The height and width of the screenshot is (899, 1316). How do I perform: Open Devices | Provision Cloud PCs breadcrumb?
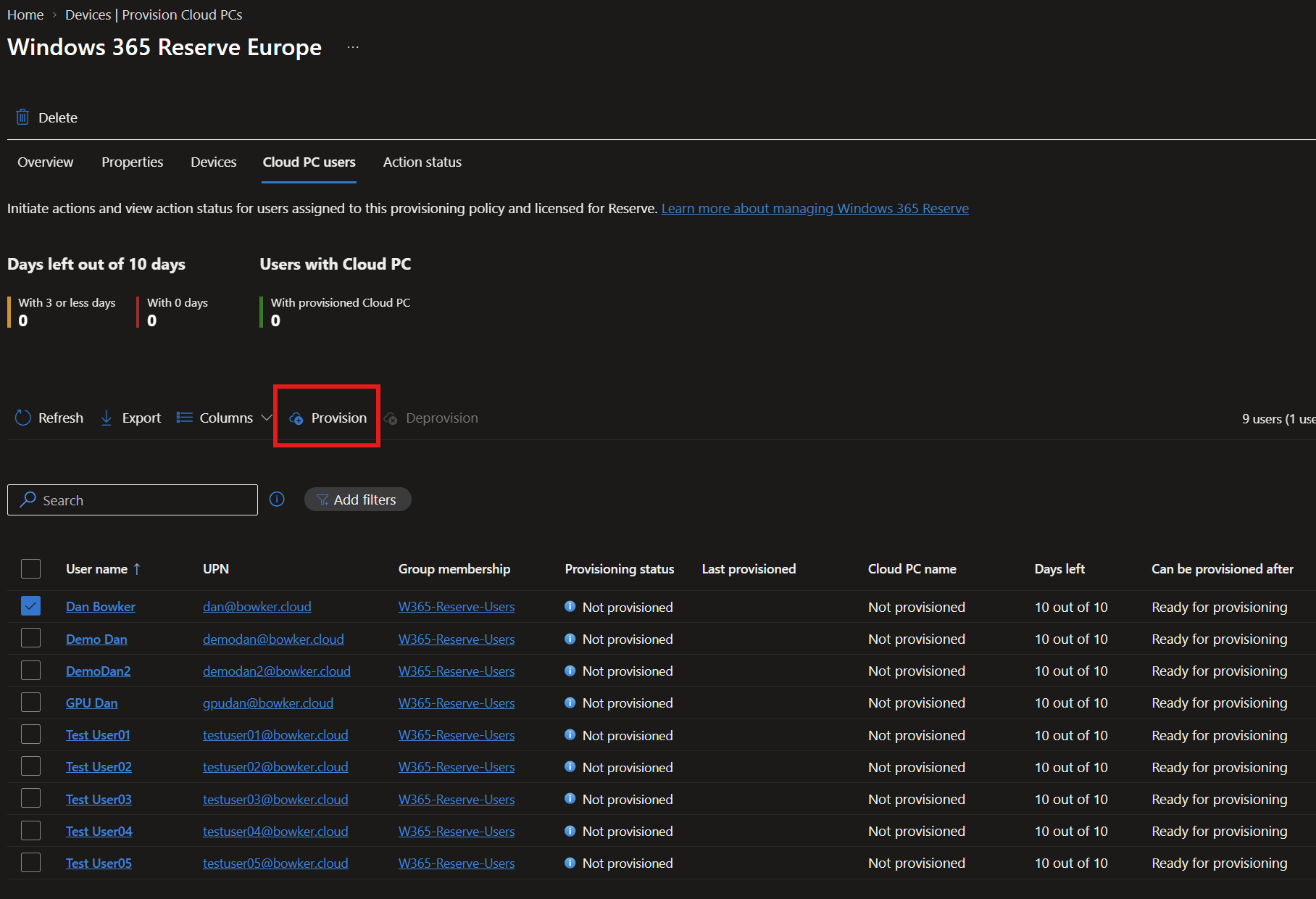(154, 14)
